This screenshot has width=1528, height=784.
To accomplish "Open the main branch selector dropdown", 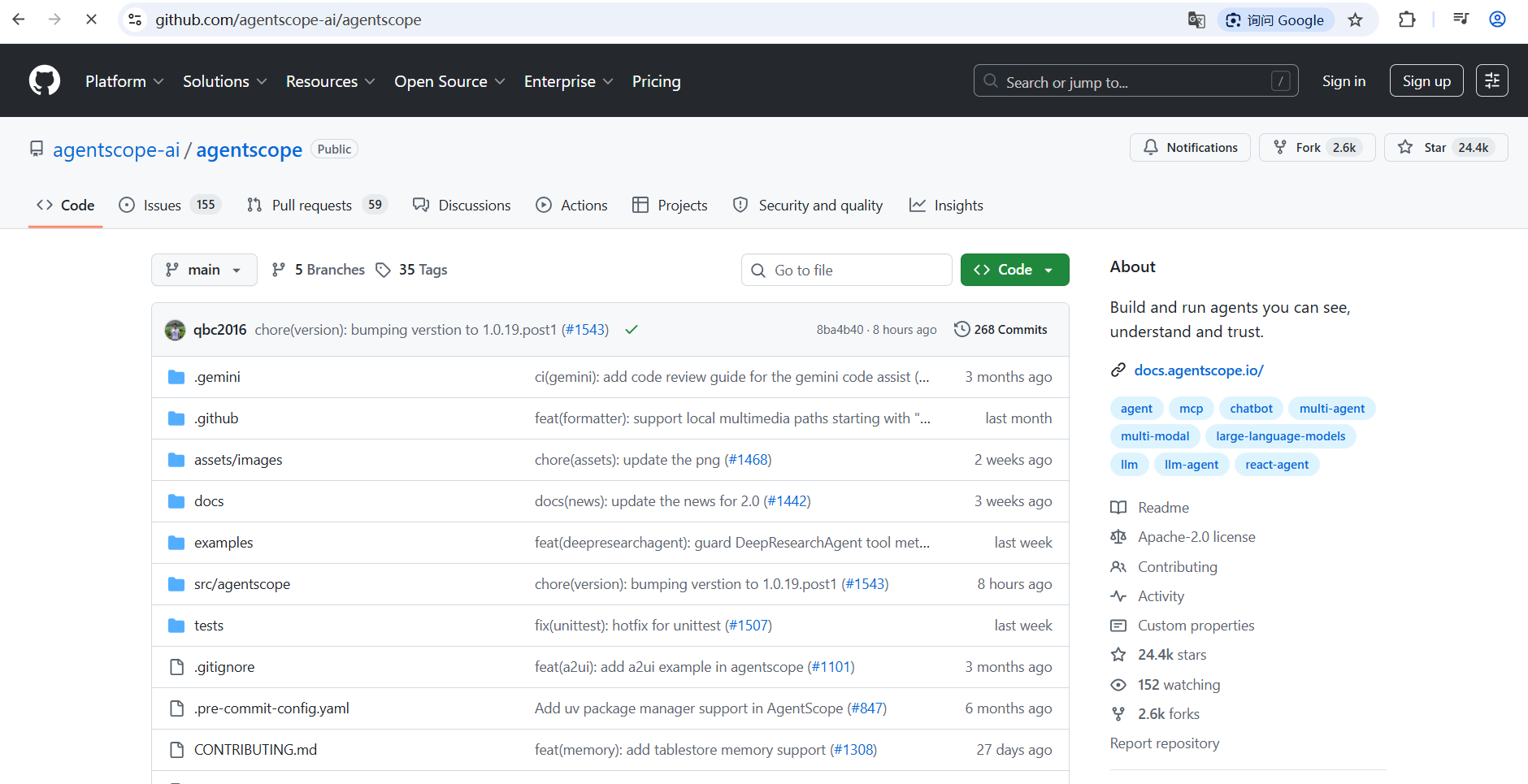I will pos(204,270).
